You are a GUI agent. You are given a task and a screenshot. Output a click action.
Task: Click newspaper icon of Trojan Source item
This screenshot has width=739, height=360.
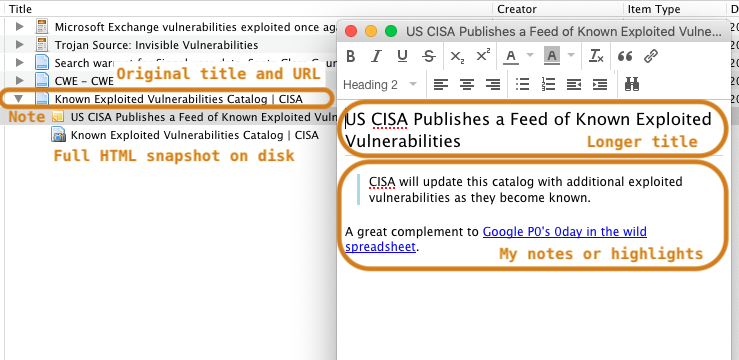tap(42, 45)
